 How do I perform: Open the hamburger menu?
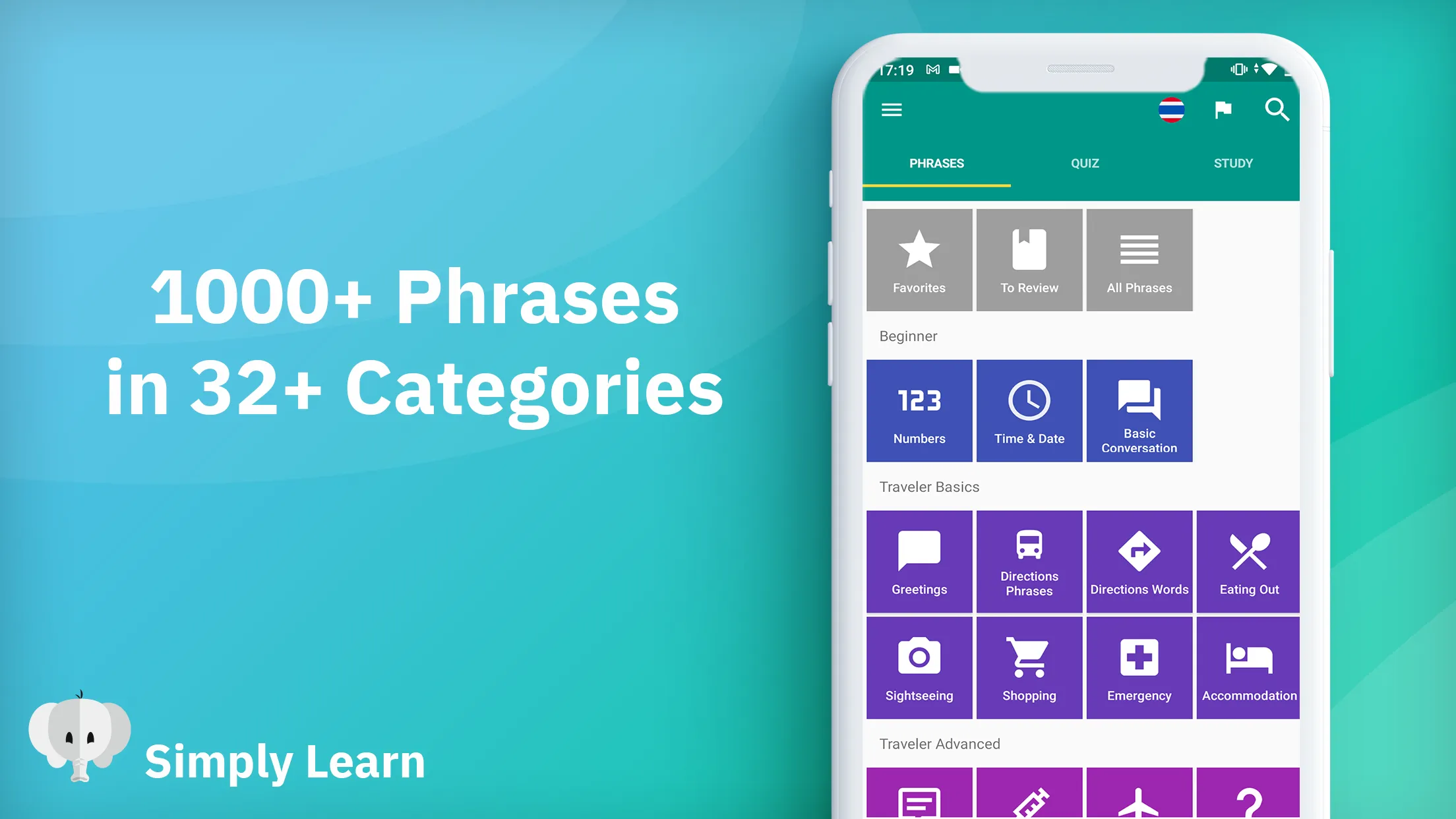point(892,109)
